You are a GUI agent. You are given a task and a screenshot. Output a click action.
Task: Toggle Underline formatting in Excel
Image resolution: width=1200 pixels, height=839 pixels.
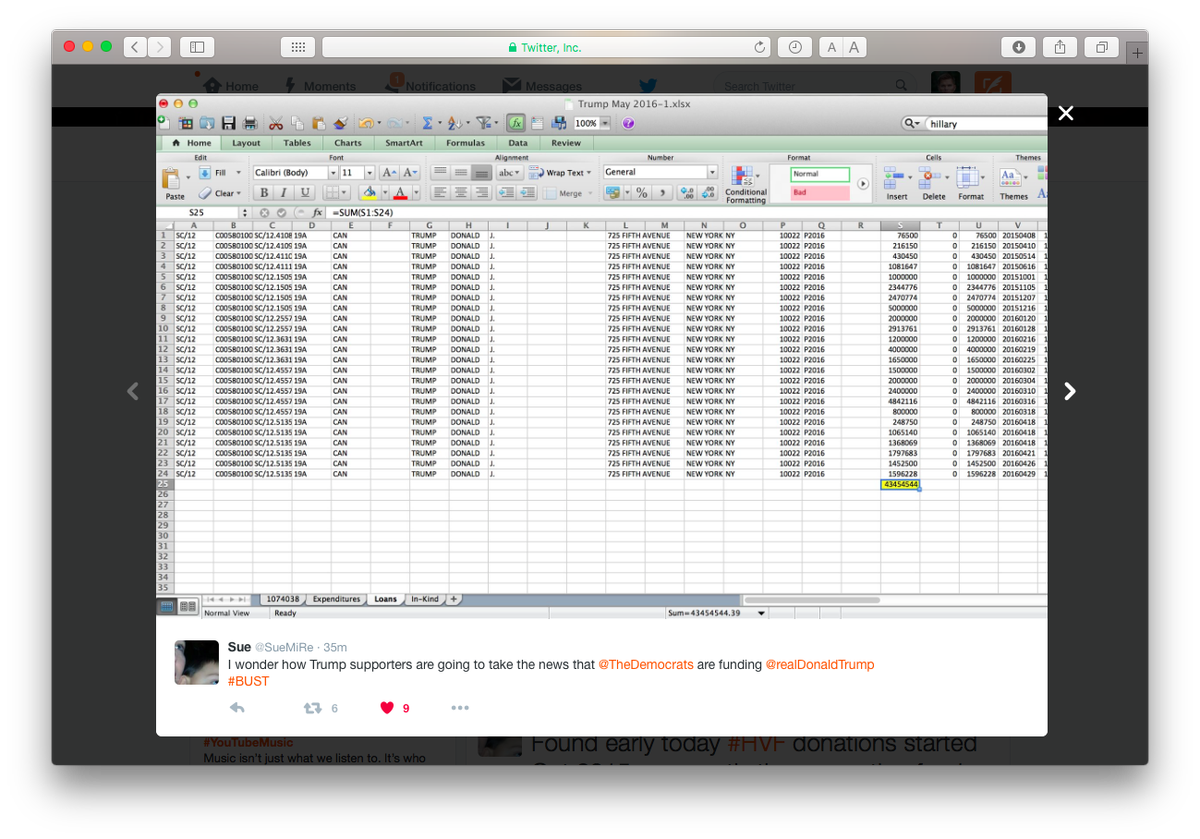305,193
